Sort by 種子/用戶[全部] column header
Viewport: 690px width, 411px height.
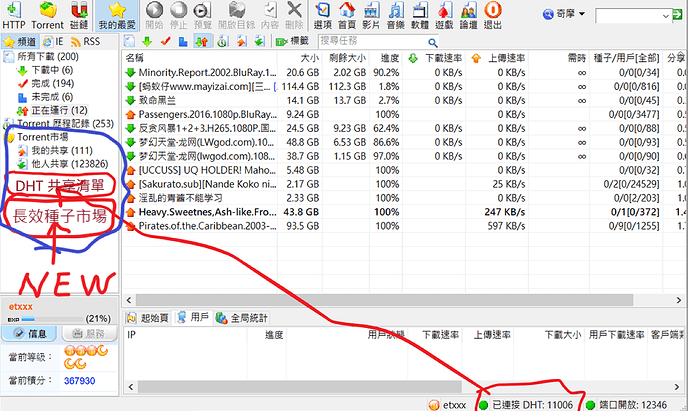pyautogui.click(x=626, y=58)
